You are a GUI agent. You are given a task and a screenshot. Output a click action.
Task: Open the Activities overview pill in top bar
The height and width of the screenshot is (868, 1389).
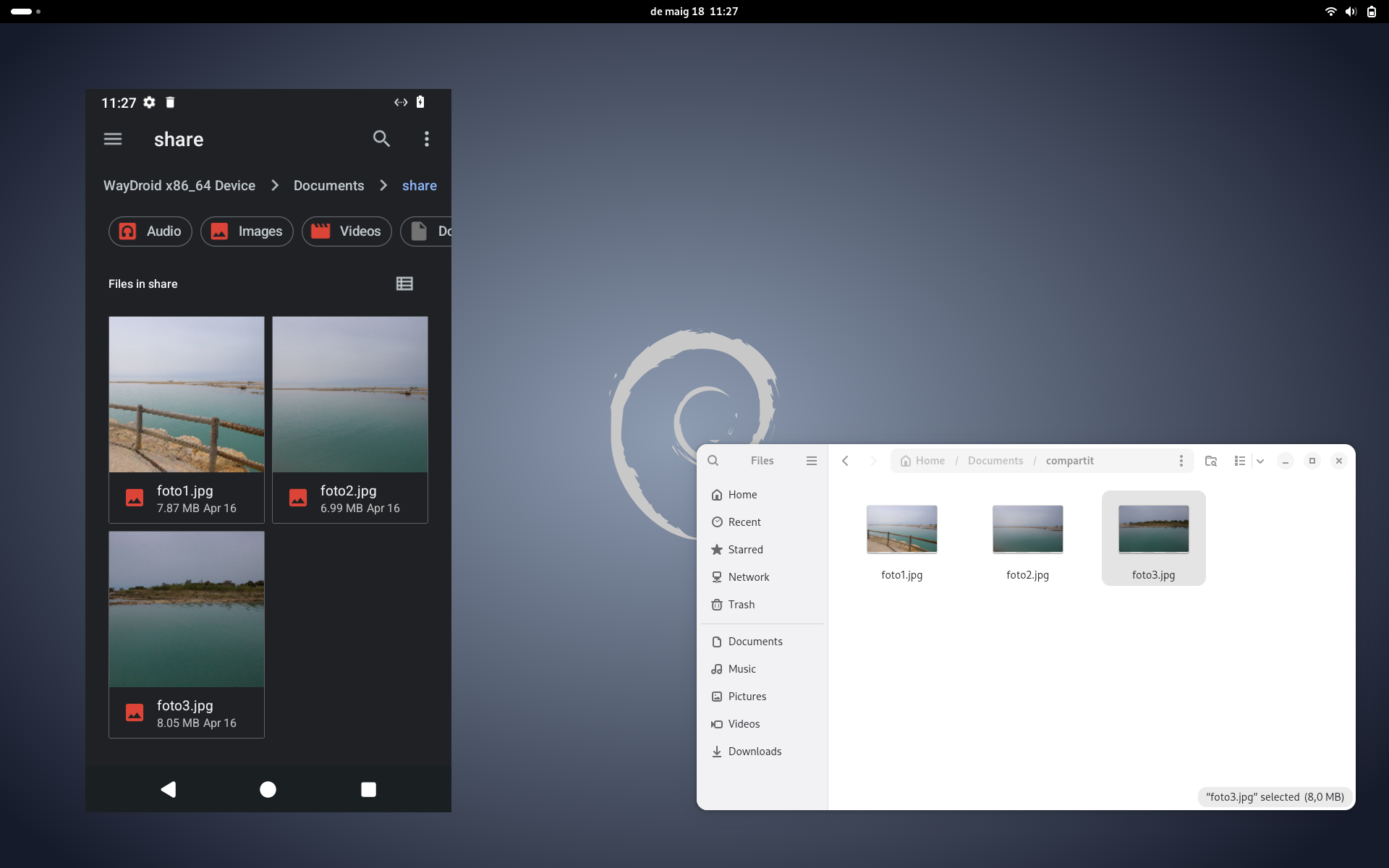(x=25, y=12)
